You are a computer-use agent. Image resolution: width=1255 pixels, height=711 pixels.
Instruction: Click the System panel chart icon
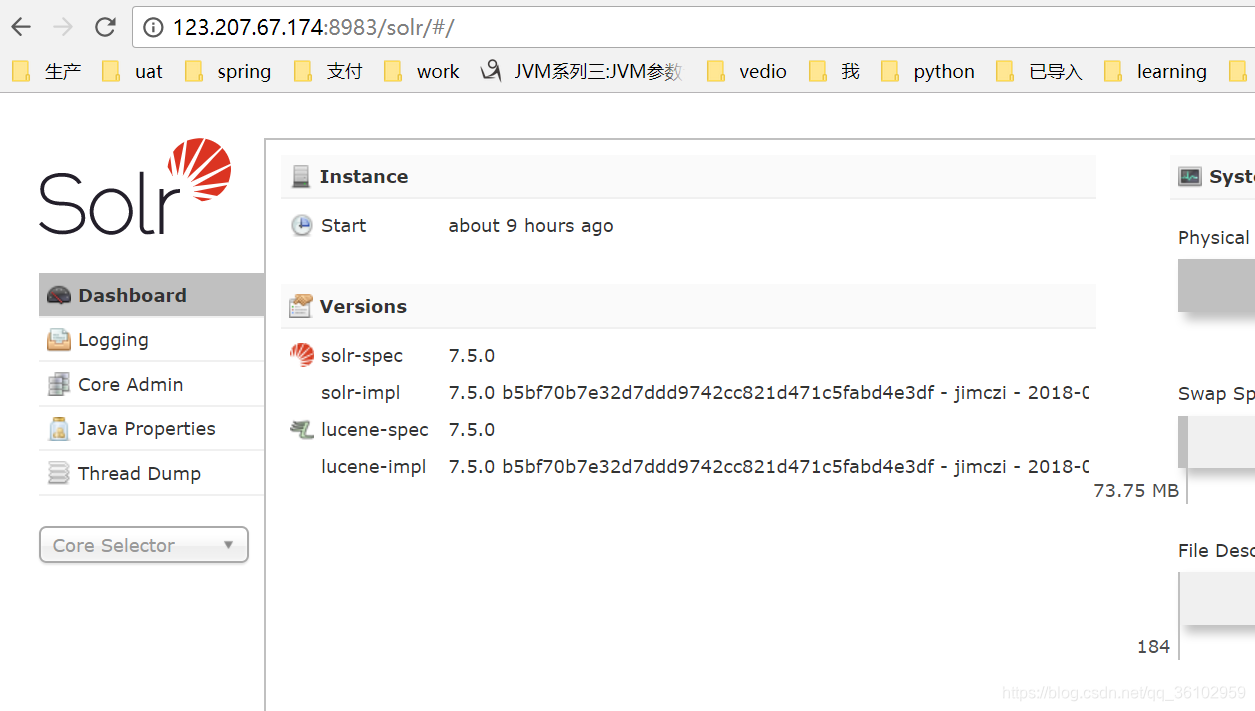[1189, 175]
